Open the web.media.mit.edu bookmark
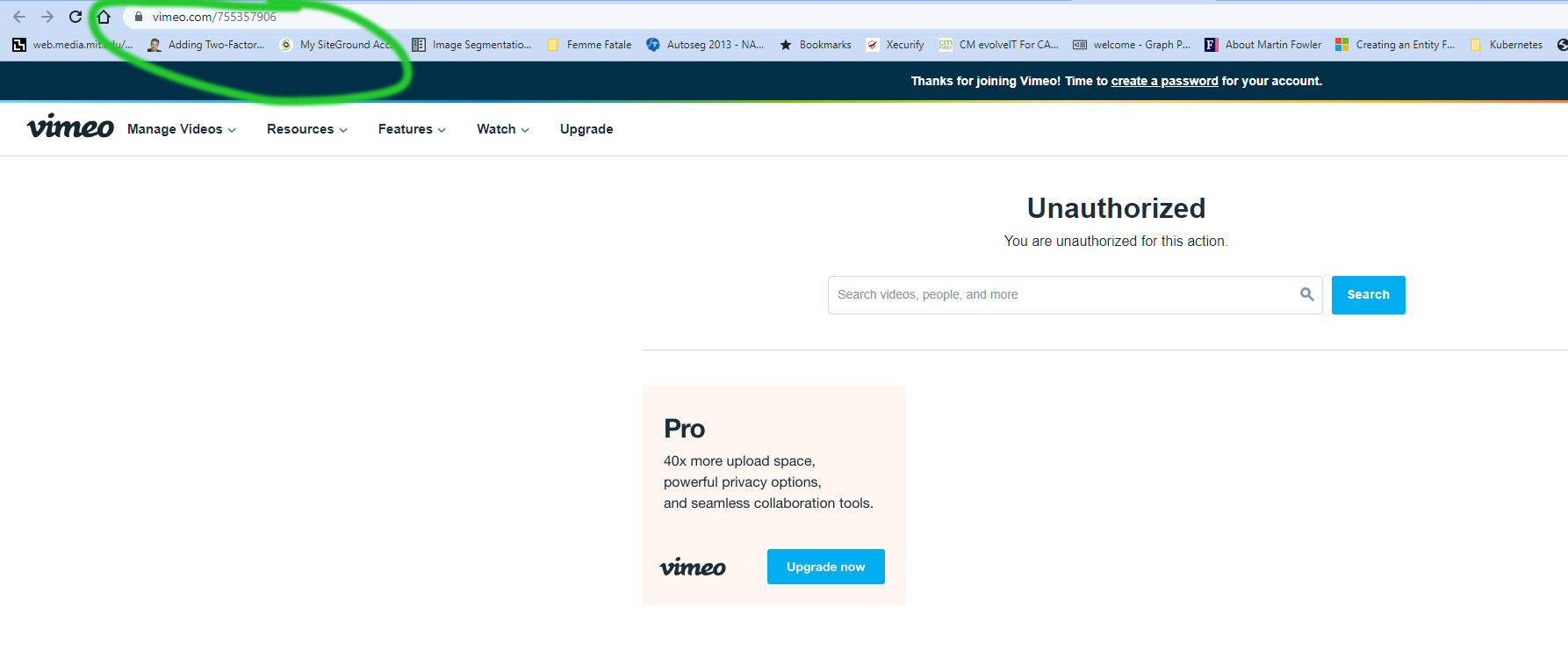 pos(73,45)
